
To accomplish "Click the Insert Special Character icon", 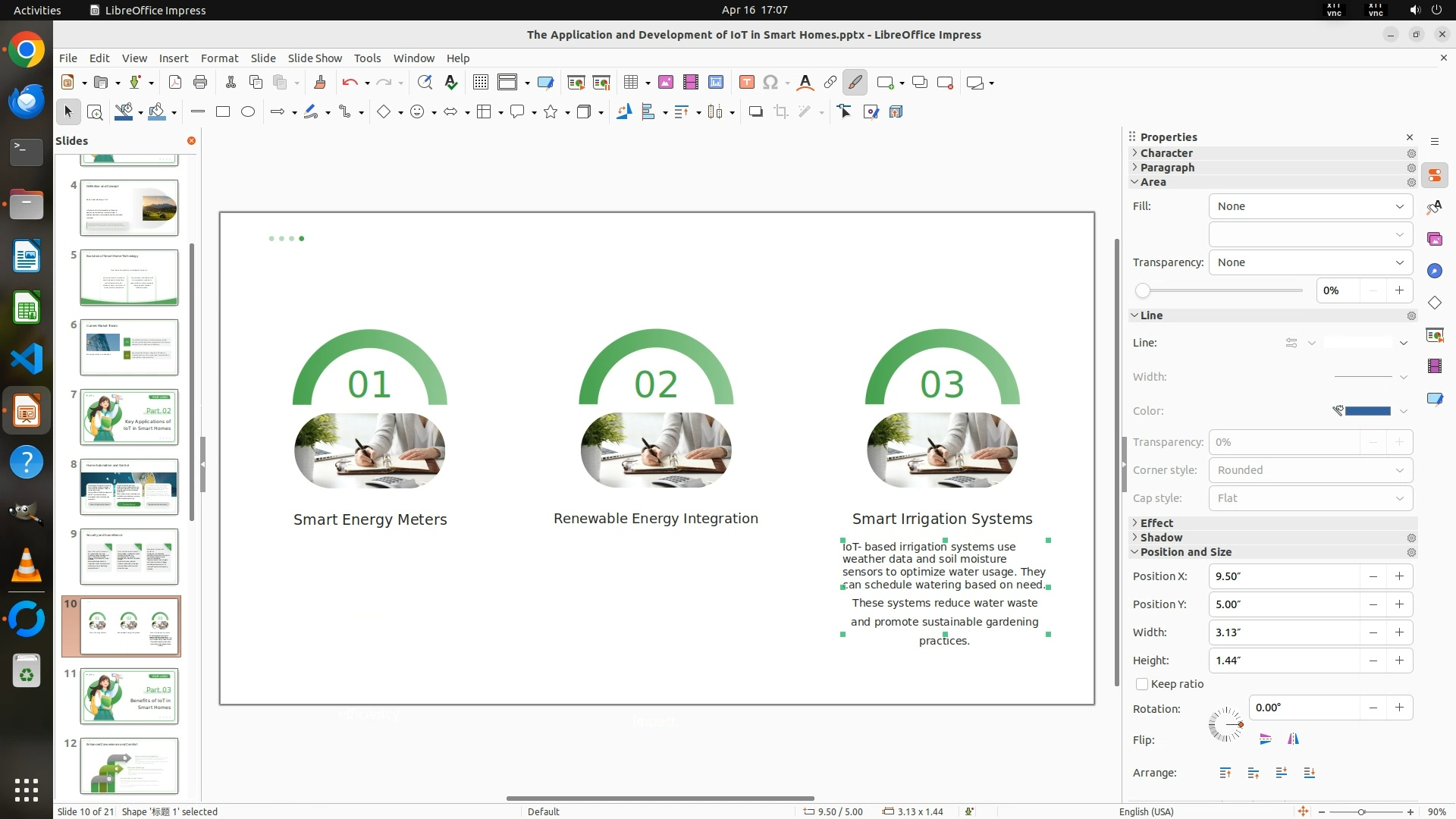I will tap(770, 83).
